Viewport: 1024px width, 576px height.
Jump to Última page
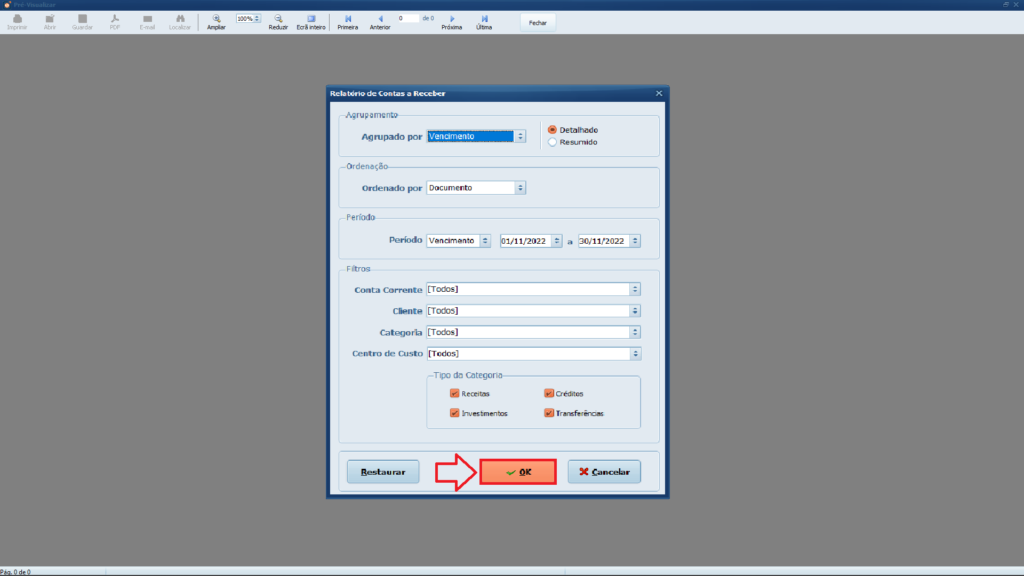point(484,19)
